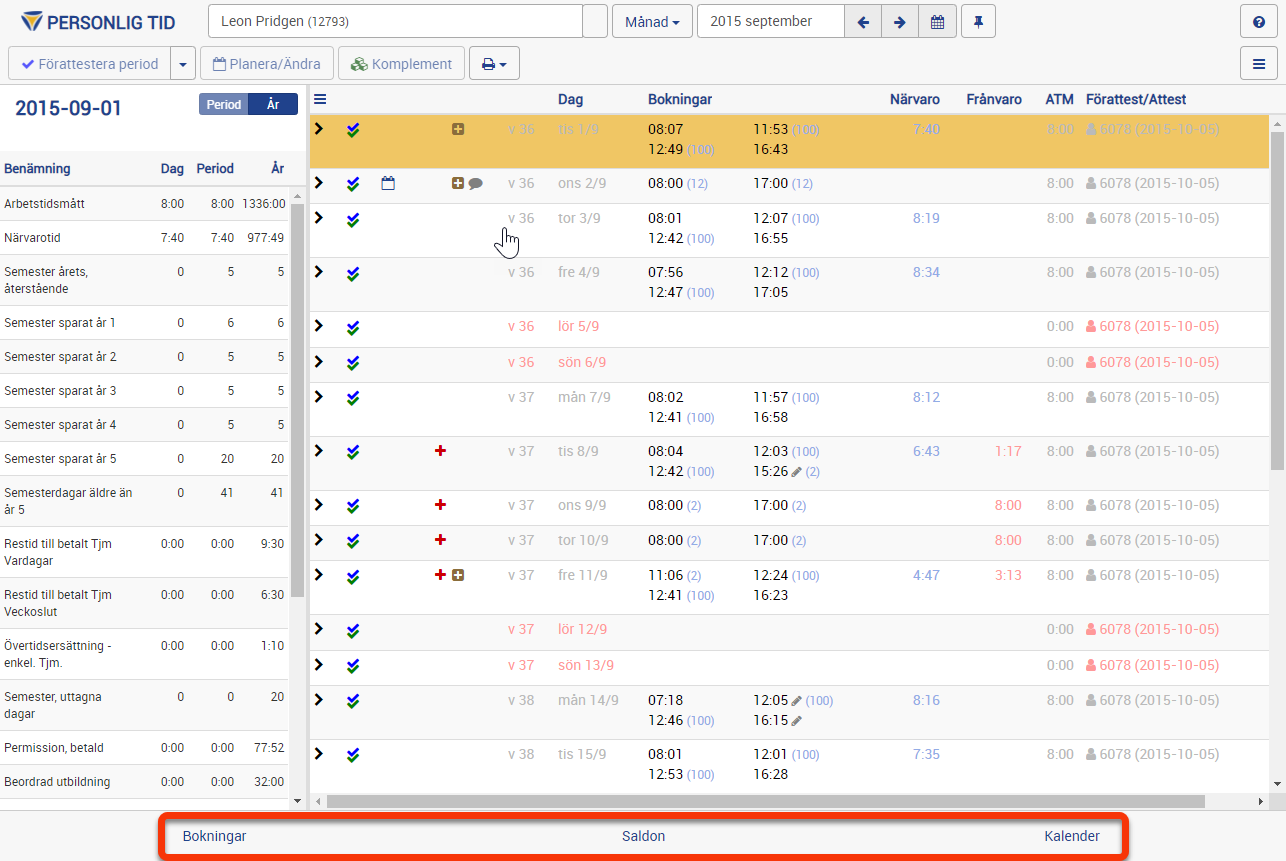The width and height of the screenshot is (1286, 861).
Task: Click the table's horizontal scrollbar thumb
Action: [765, 801]
